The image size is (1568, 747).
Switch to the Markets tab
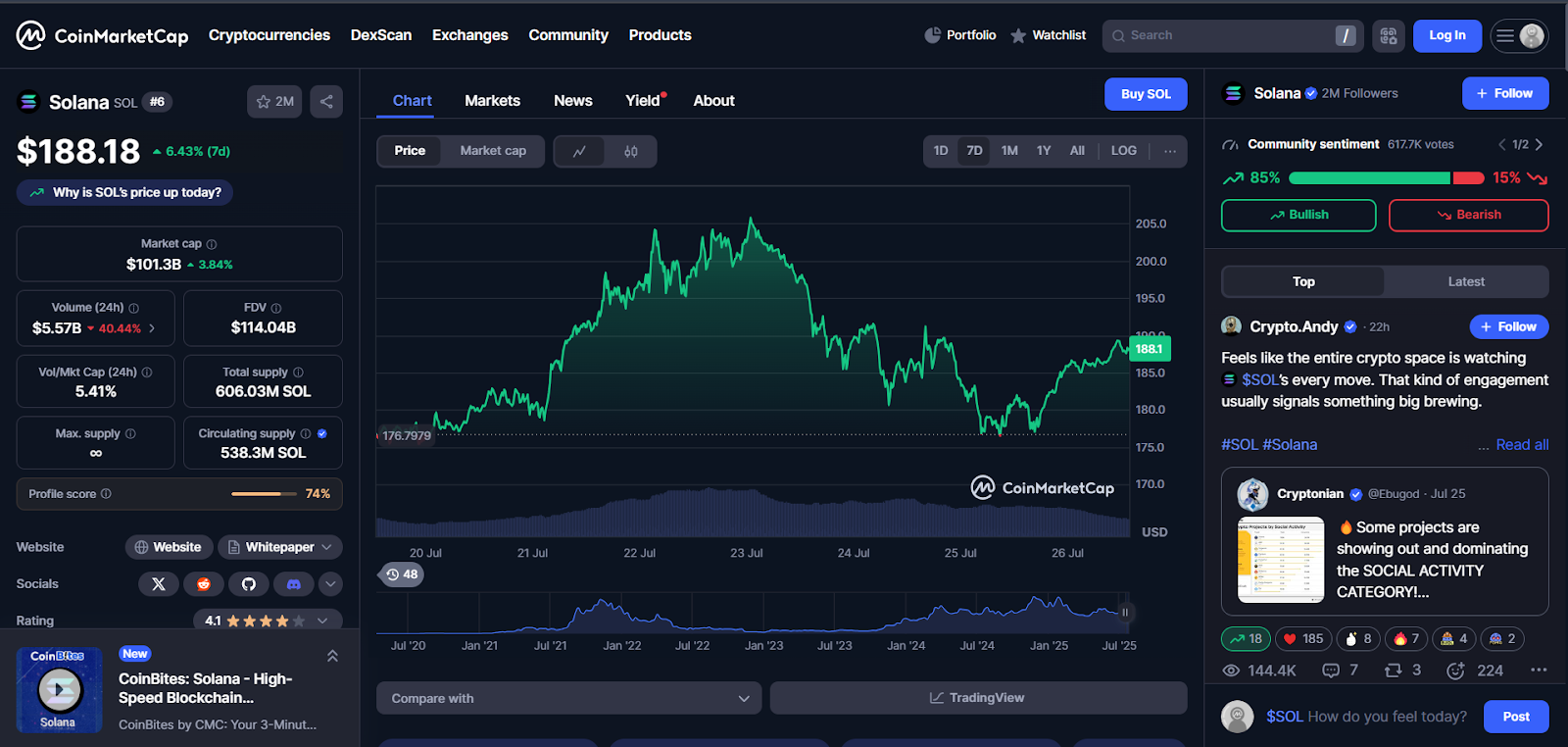click(x=492, y=101)
